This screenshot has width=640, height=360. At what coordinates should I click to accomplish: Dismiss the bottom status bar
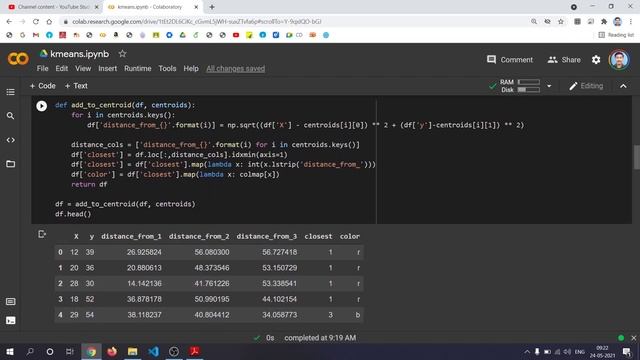(x=633, y=338)
